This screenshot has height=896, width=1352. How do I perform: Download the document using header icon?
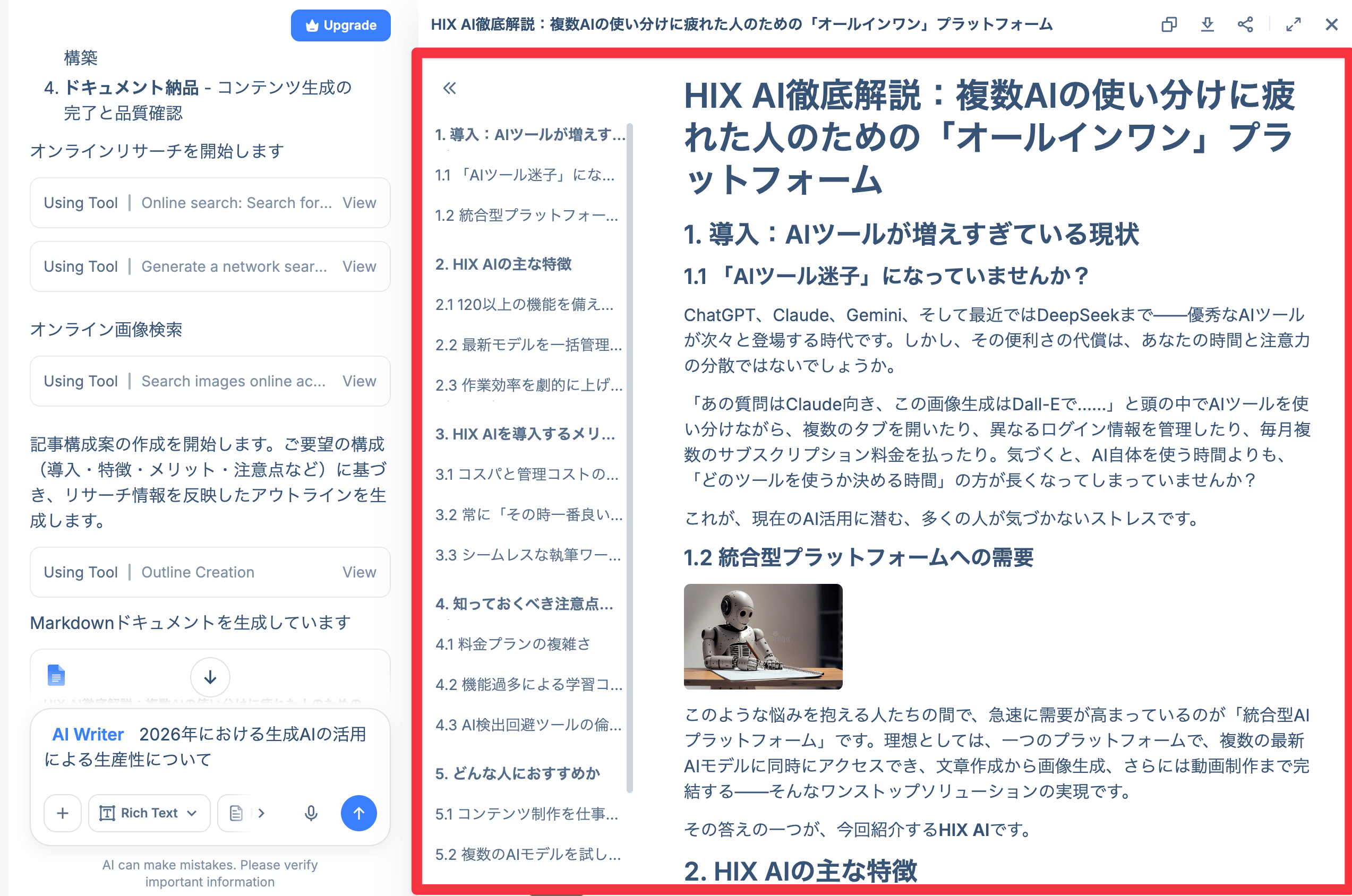[1207, 24]
